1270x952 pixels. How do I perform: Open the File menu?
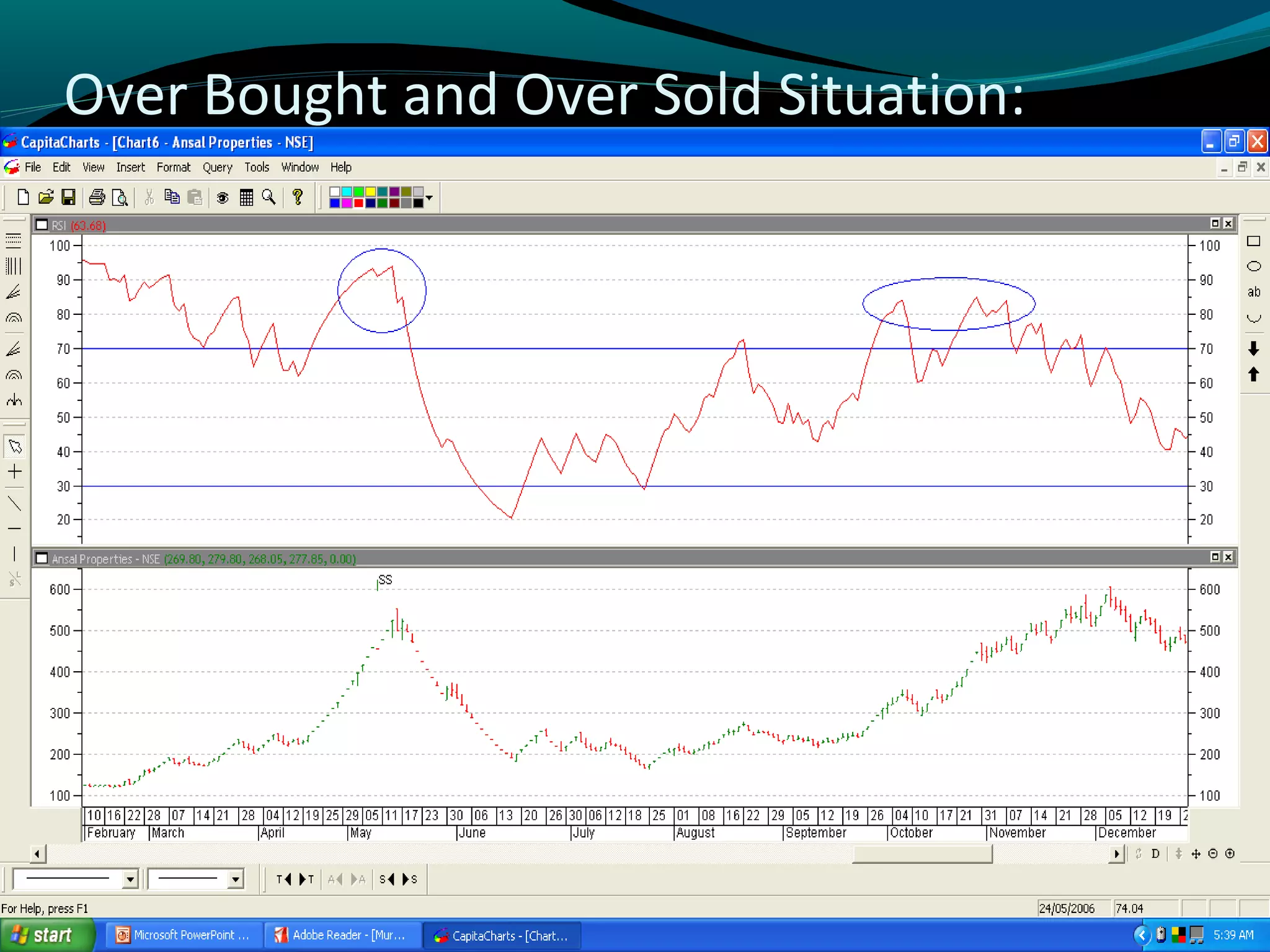tap(33, 167)
